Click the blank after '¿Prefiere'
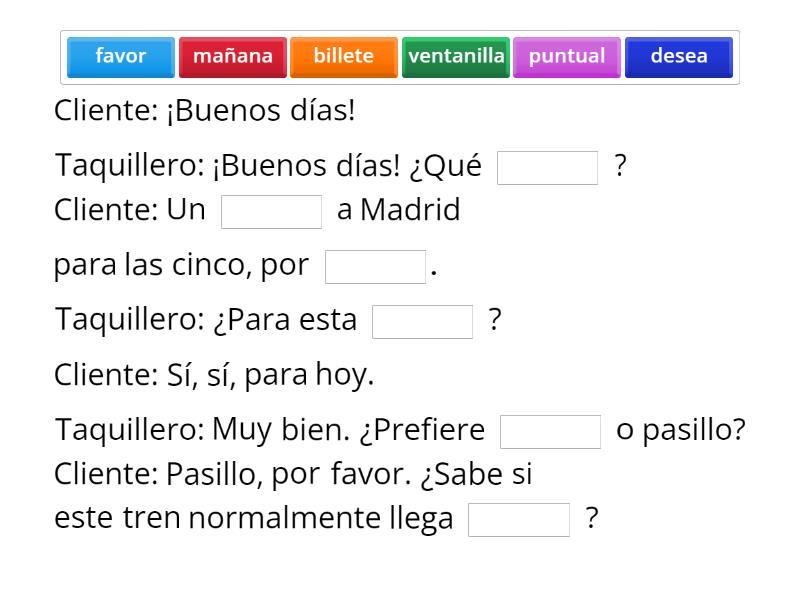Screen dimensions: 800x600 point(550,432)
